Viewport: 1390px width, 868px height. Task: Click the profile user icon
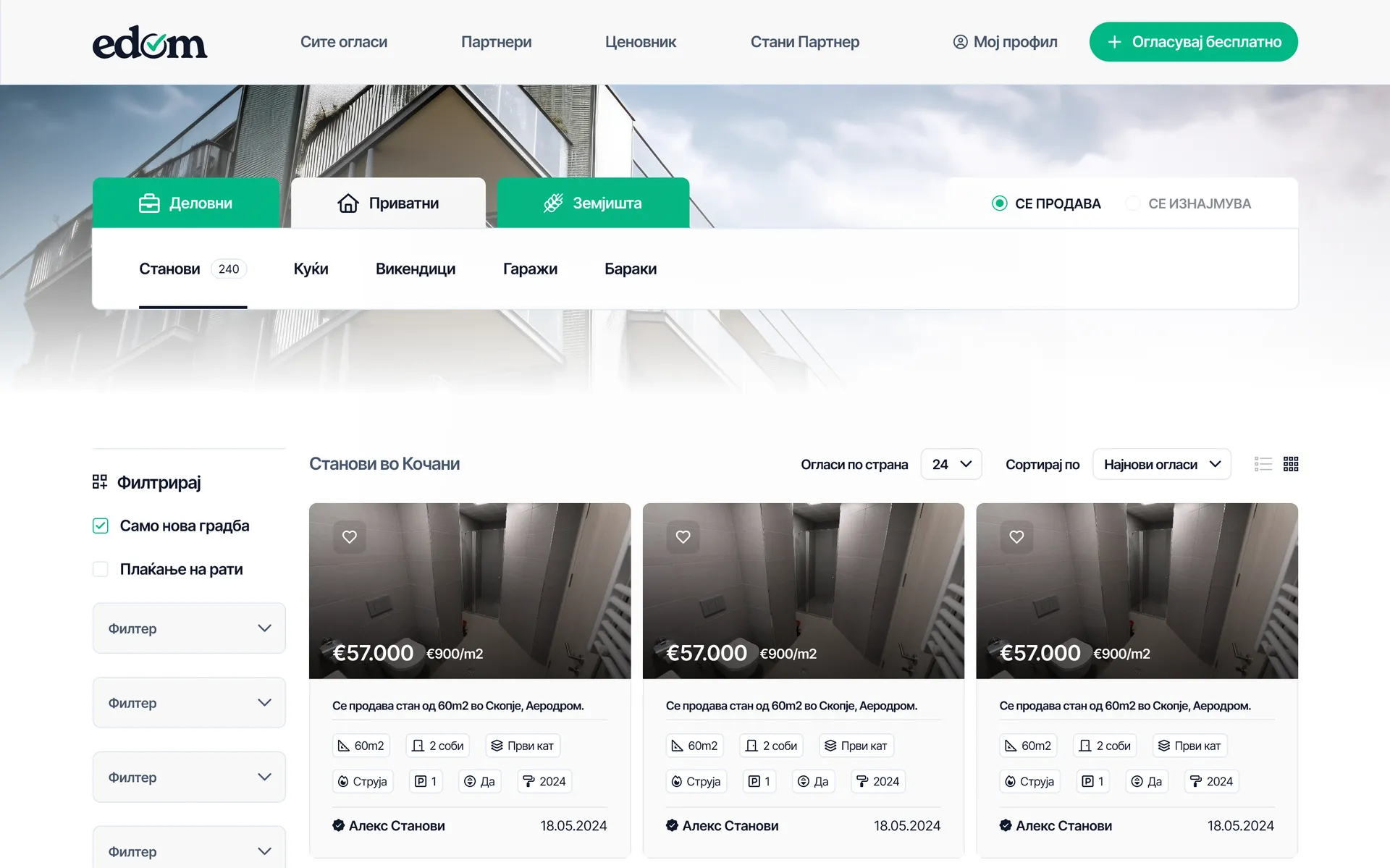click(960, 42)
